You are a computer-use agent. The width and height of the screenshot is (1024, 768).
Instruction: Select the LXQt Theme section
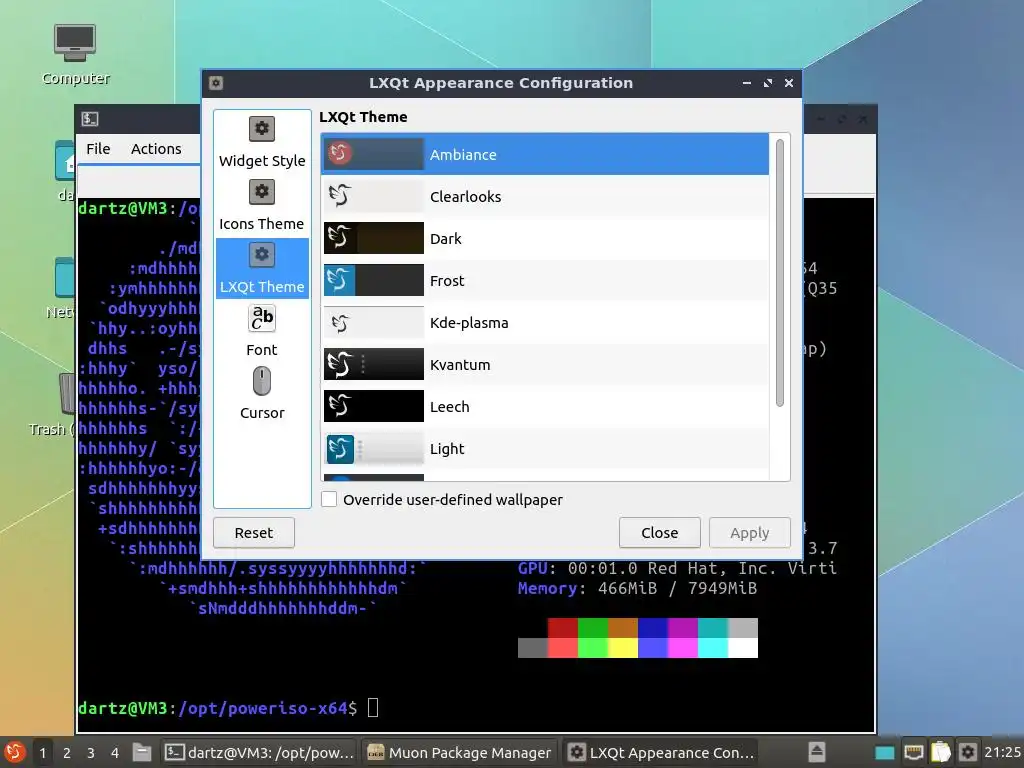coord(262,268)
